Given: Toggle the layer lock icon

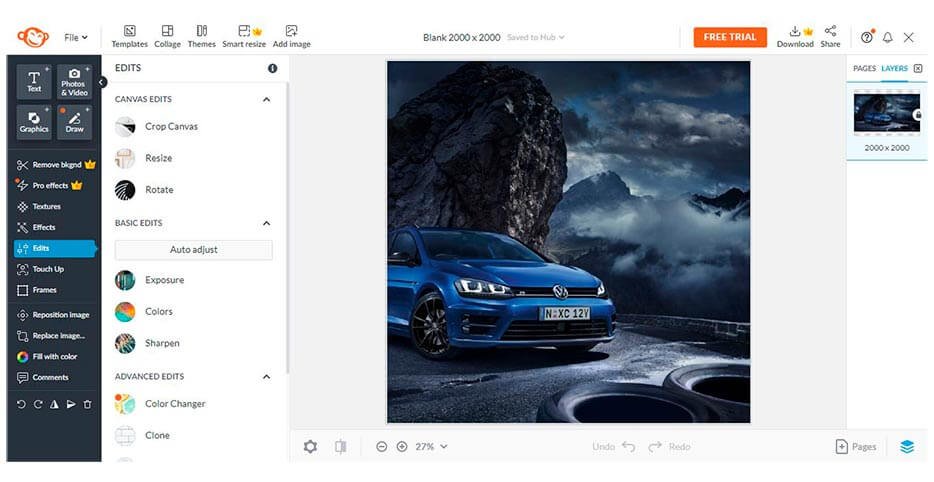Looking at the screenshot, I should pos(918,115).
